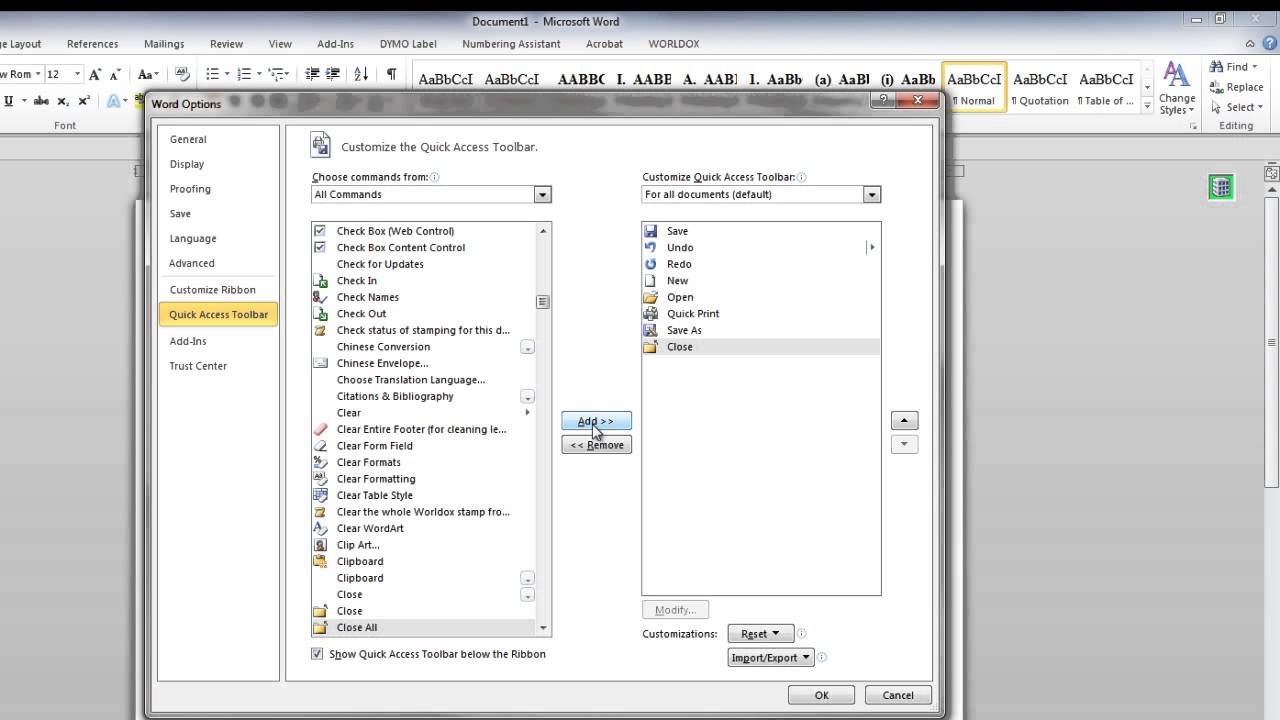This screenshot has width=1280, height=720.
Task: Select the Undo icon in right list
Action: click(x=651, y=247)
